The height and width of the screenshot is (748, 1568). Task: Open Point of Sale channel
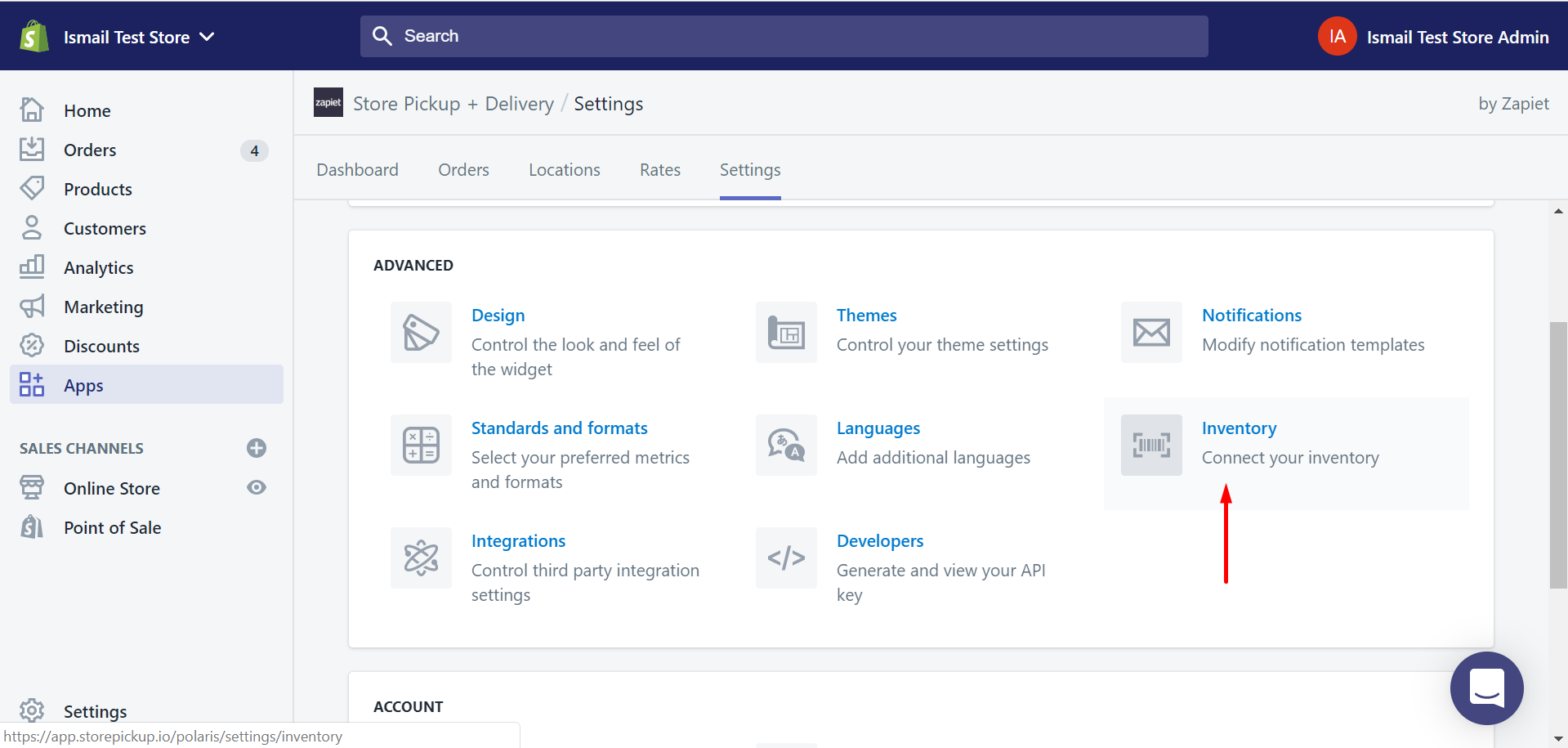click(112, 527)
